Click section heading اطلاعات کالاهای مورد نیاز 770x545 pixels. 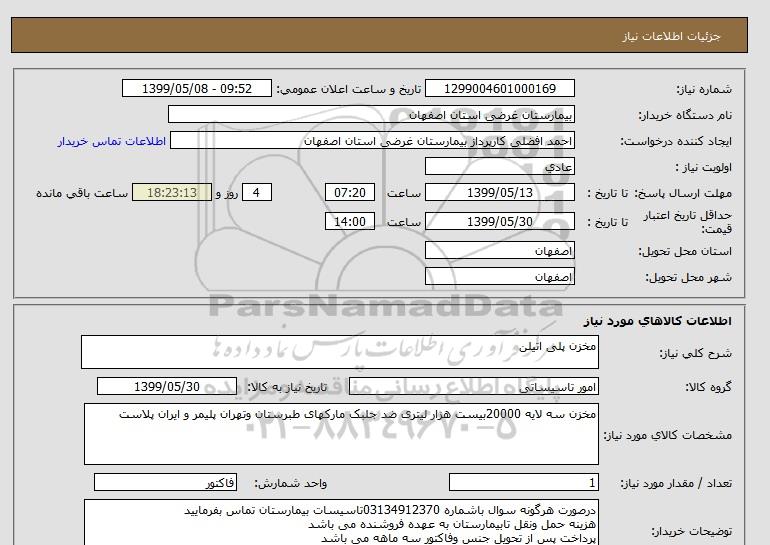(x=658, y=321)
